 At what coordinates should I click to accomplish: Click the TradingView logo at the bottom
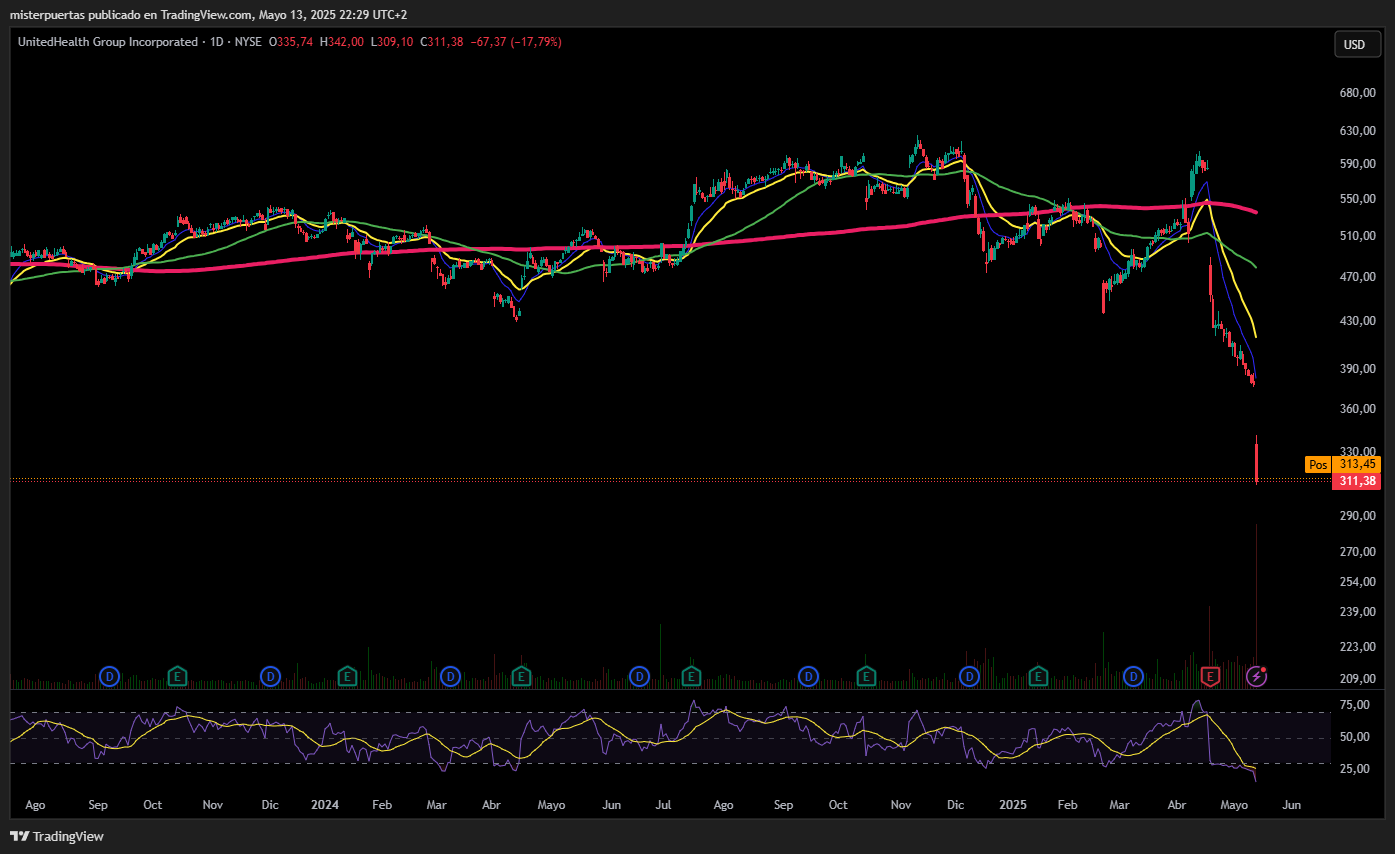tap(57, 836)
